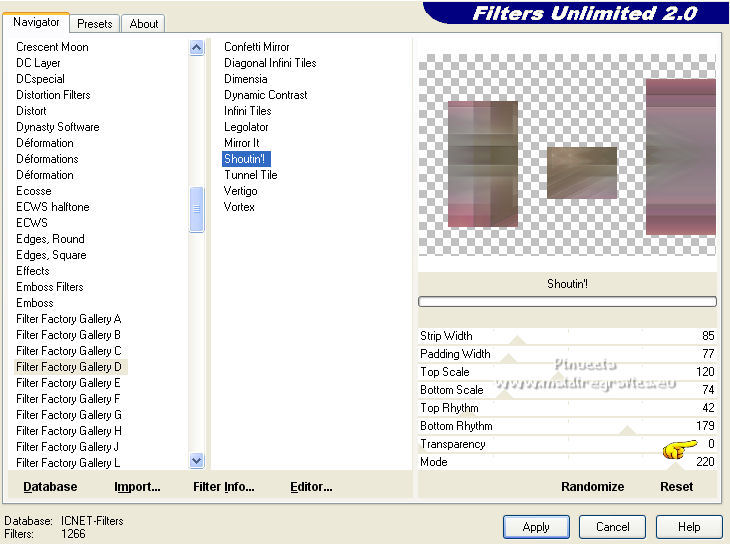
Task: Choose the Dimensia filter
Action: 245,79
